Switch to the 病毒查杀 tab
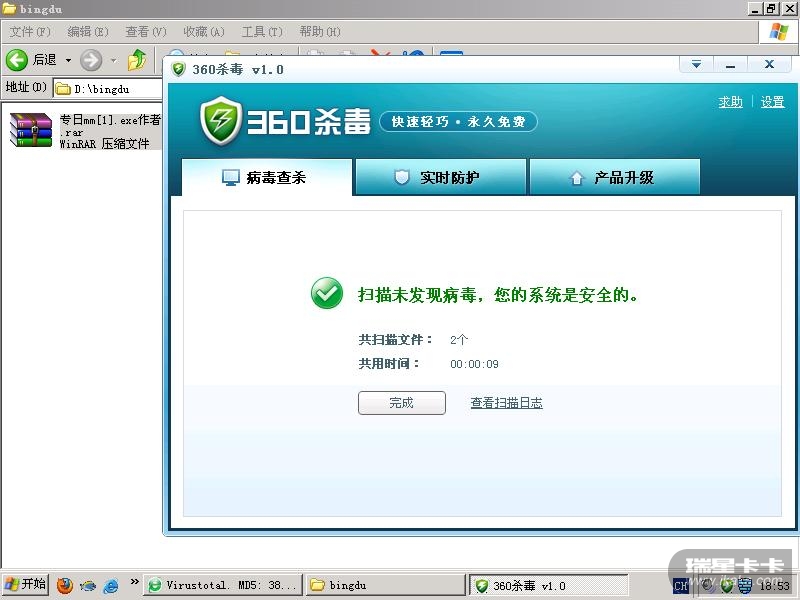Viewport: 800px width, 600px height. coord(267,177)
